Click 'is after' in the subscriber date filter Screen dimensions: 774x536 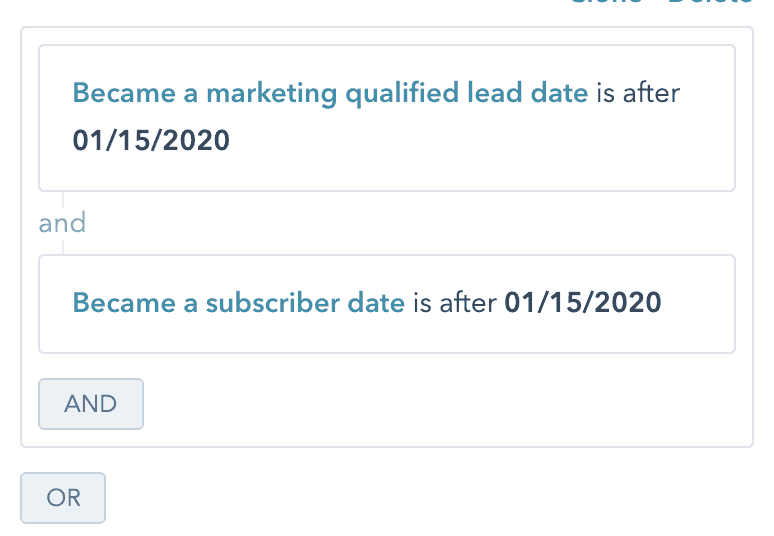(454, 302)
